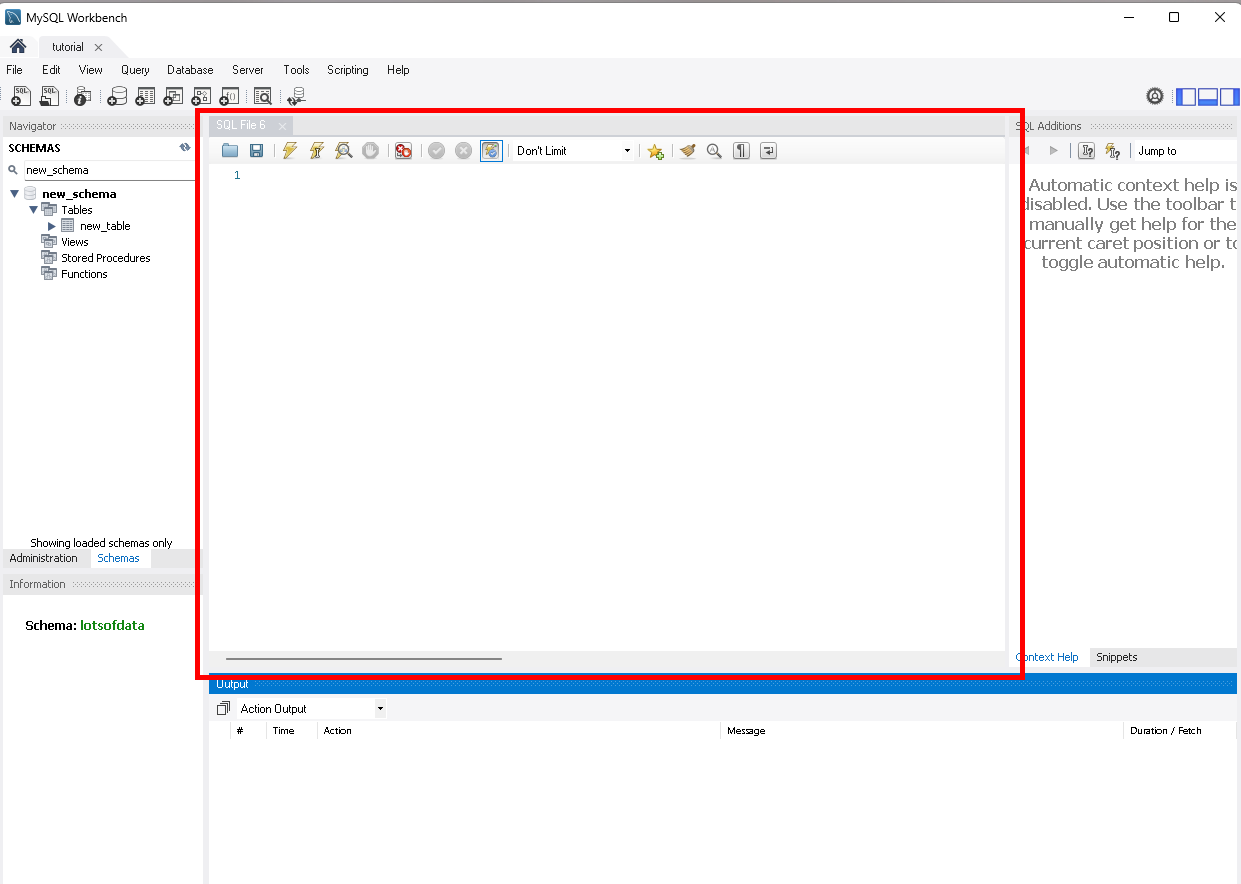Screen dimensions: 1241x884
Task: Toggle the right sidebar panel visibility
Action: (x=1228, y=96)
